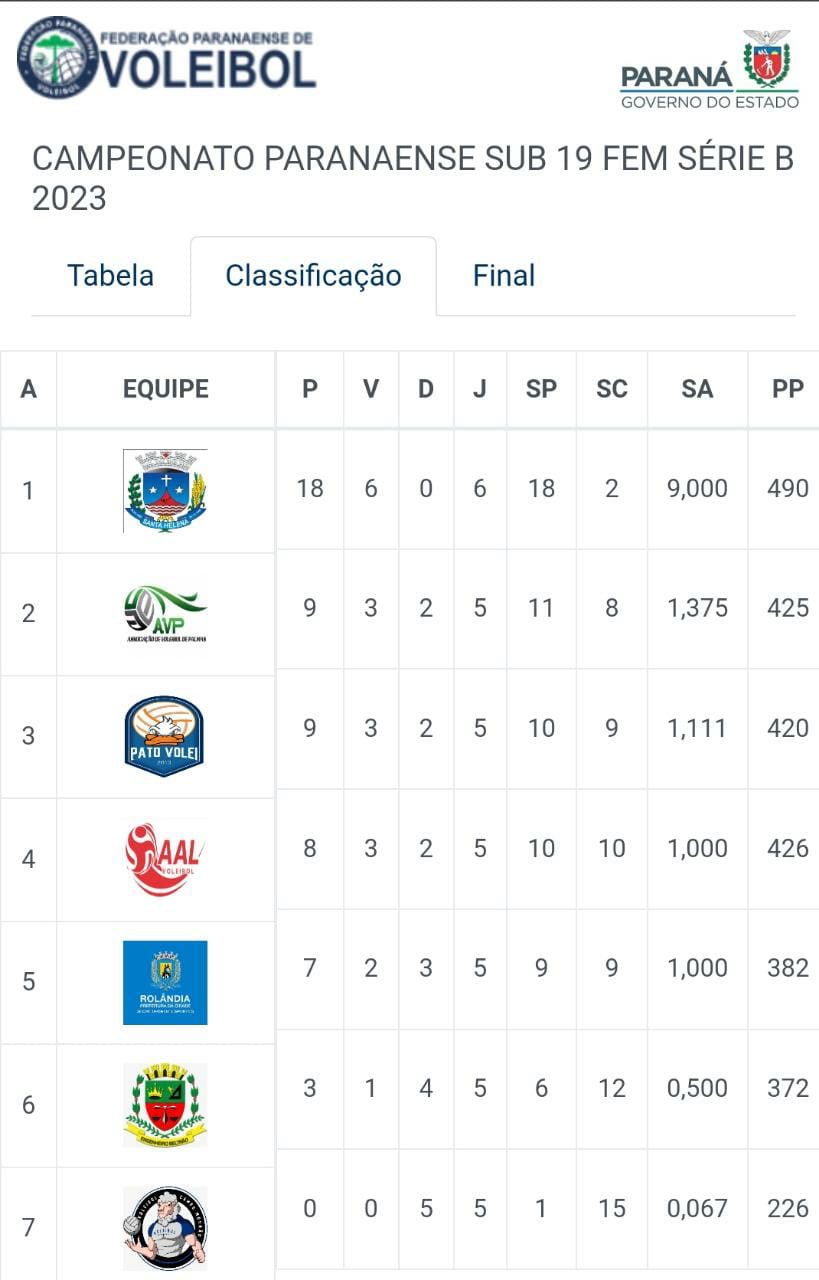The height and width of the screenshot is (1280, 819).
Task: Click the PP column header
Action: pyautogui.click(x=787, y=389)
